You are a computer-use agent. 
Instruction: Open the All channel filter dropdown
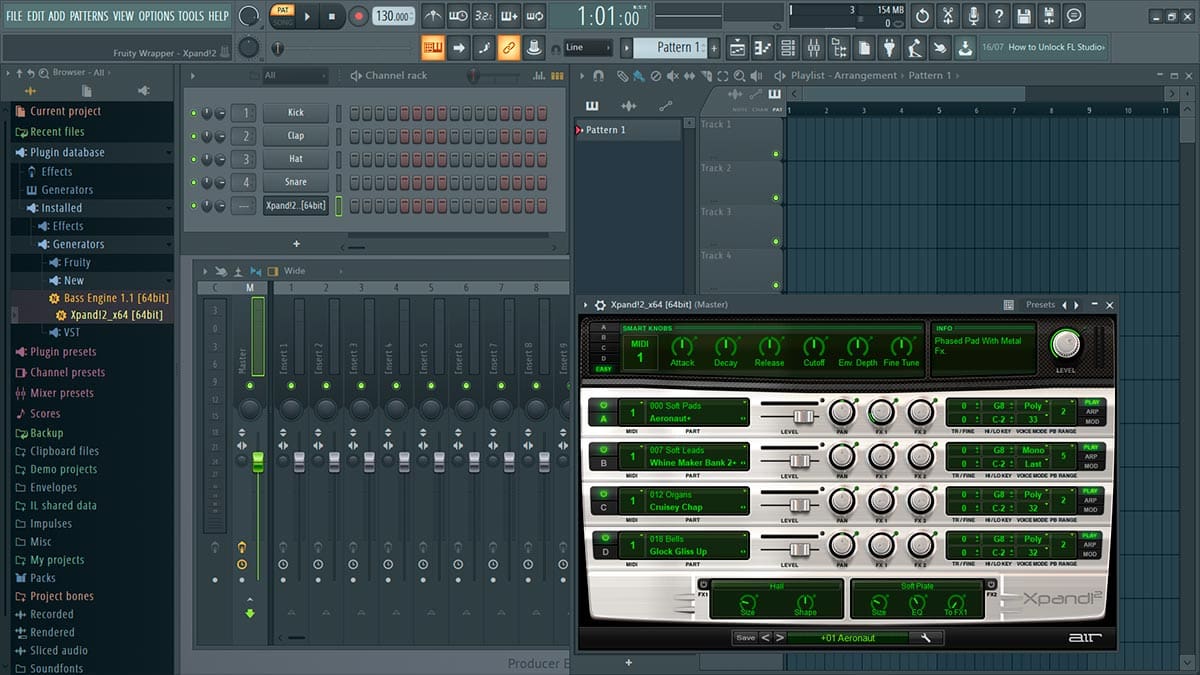[x=294, y=76]
